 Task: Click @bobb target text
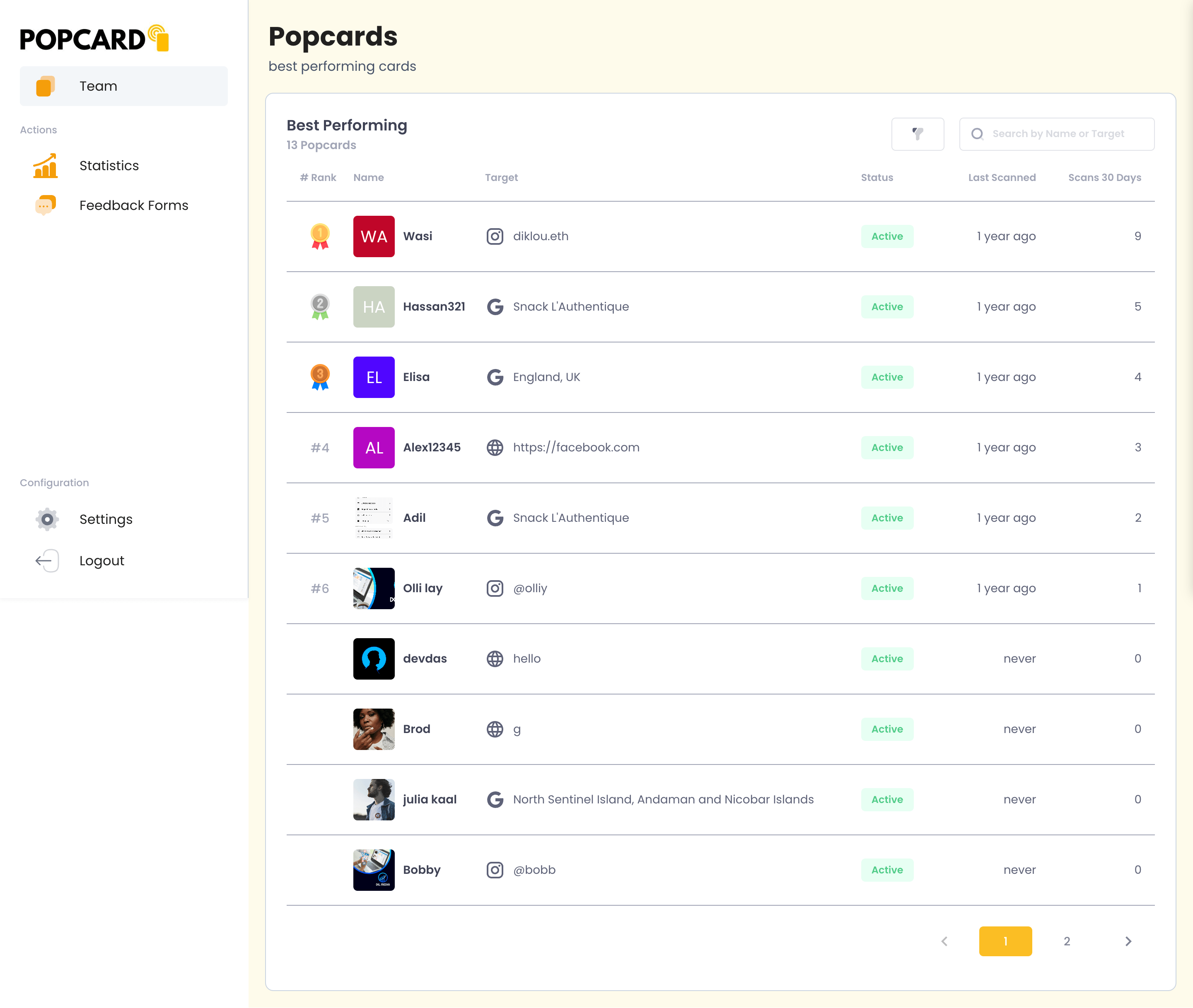point(534,870)
